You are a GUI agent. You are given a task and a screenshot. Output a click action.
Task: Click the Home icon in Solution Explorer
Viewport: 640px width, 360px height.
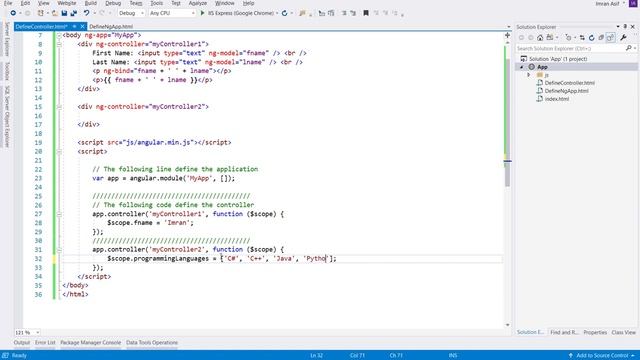click(540, 38)
